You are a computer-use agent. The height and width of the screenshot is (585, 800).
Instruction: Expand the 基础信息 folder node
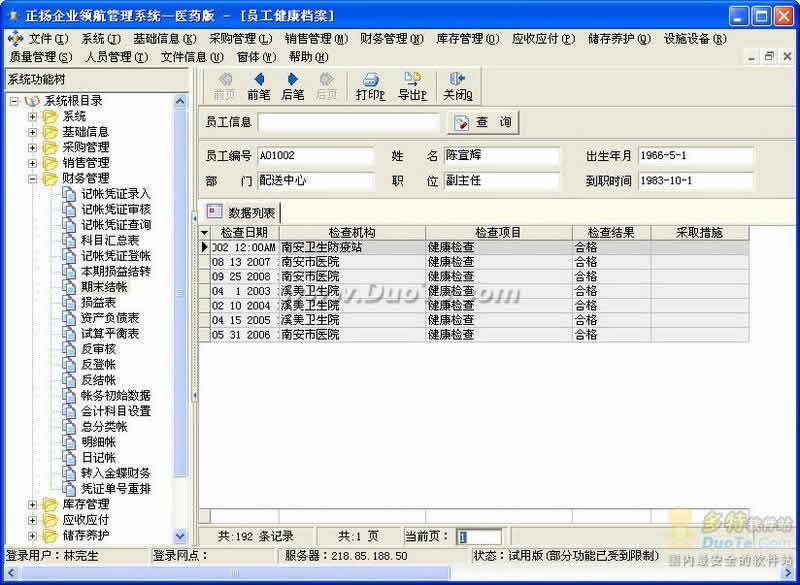pyautogui.click(x=33, y=132)
